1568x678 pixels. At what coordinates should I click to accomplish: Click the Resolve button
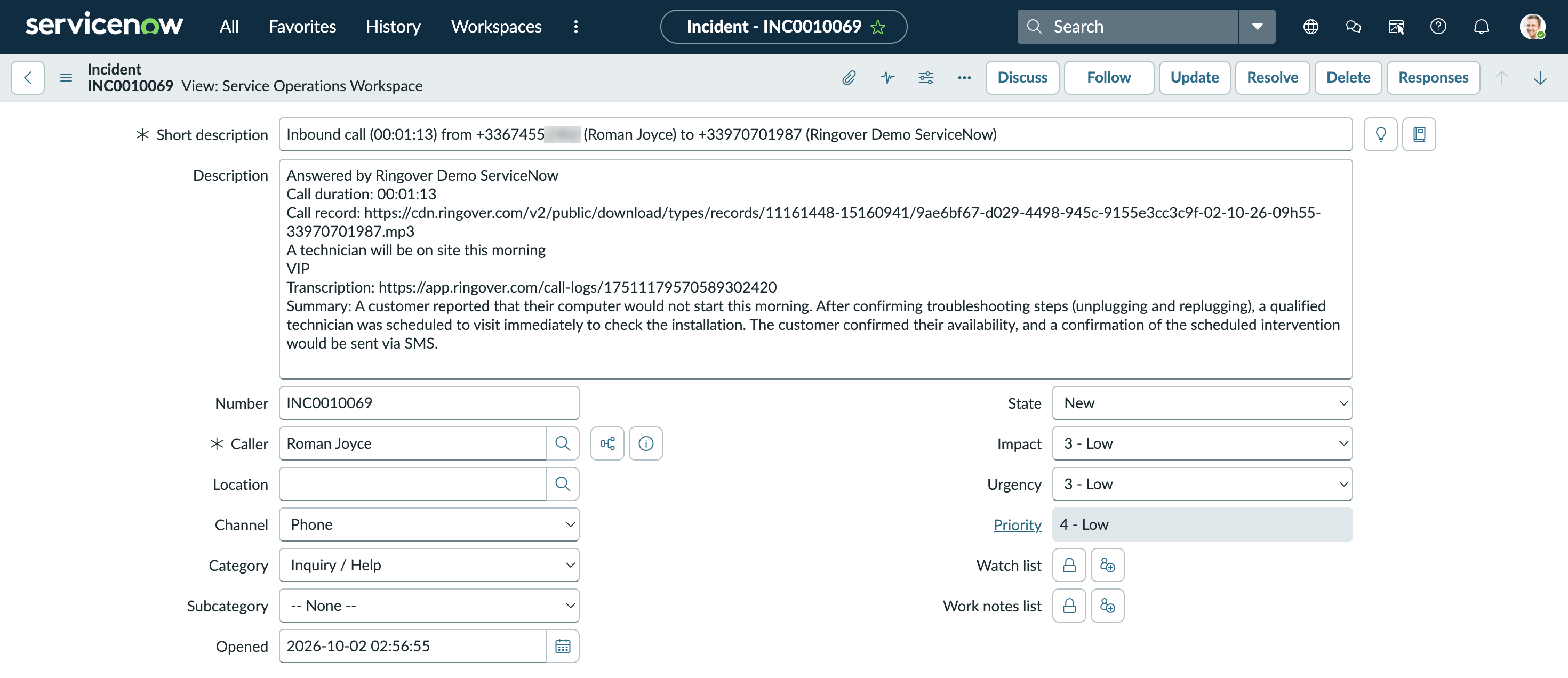coord(1272,78)
